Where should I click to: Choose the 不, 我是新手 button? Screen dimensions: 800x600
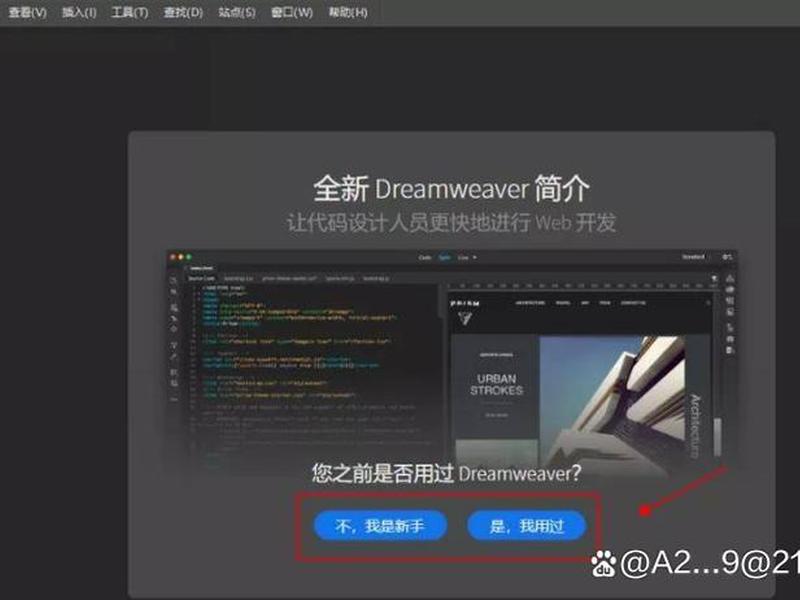click(x=380, y=526)
